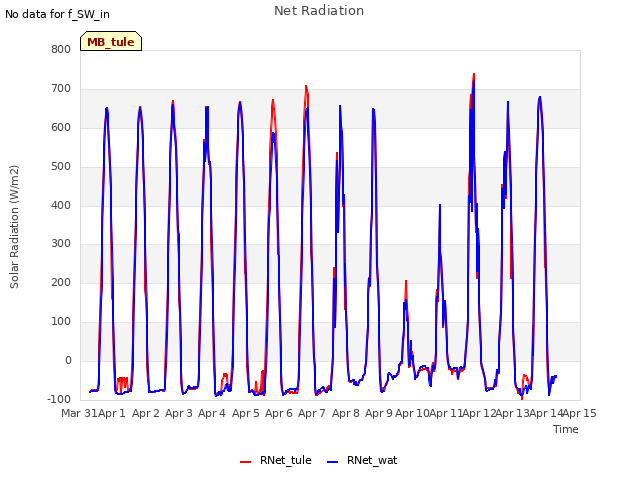This screenshot has height=480, width=640.
Task: Click the Apr 7 red peak near 710
Action: [x=306, y=87]
